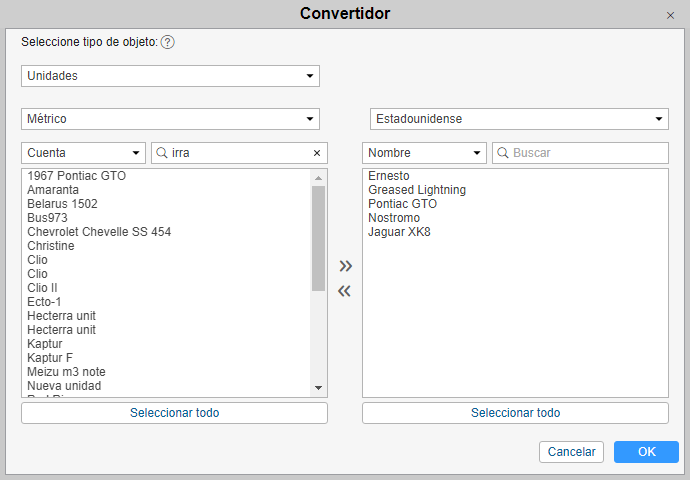Screen dimensions: 690x480
Task: Open the Estadounidense dropdown
Action: coord(519,119)
